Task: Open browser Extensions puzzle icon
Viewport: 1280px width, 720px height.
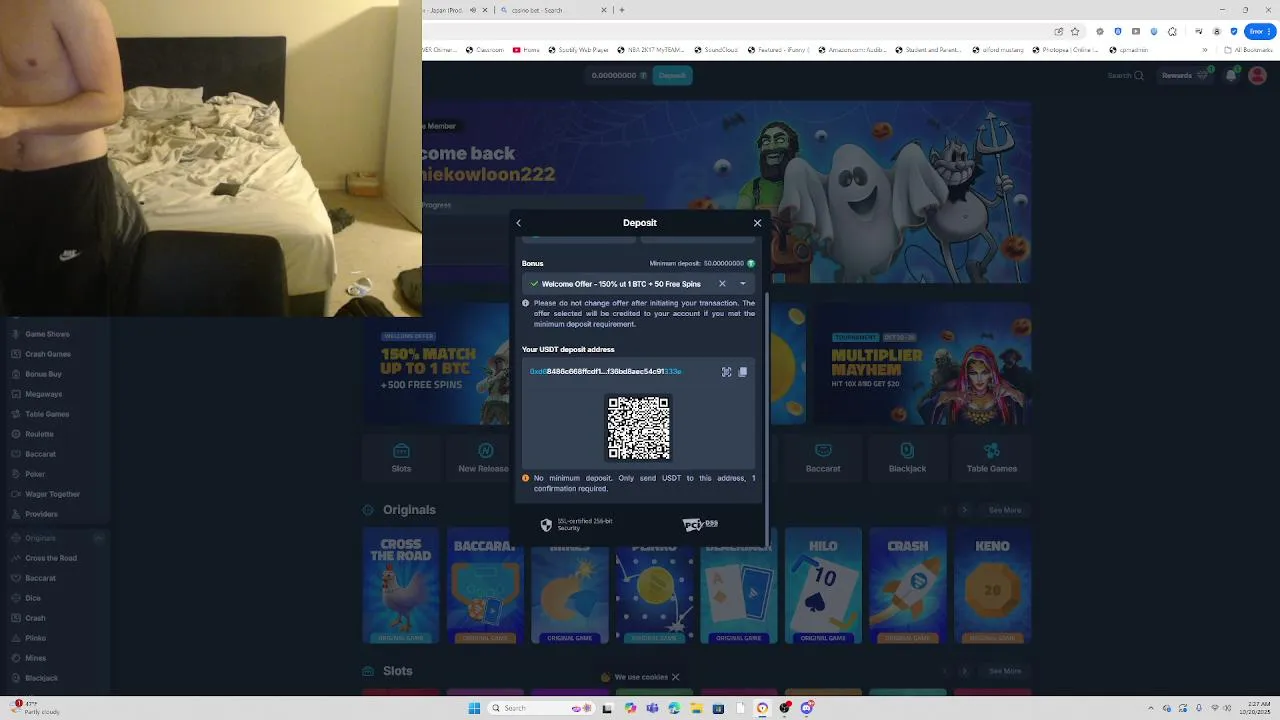Action: pos(1172,31)
